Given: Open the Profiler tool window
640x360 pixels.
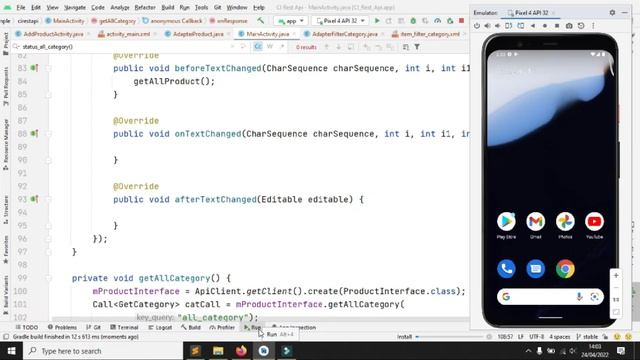Looking at the screenshot, I should pyautogui.click(x=222, y=327).
